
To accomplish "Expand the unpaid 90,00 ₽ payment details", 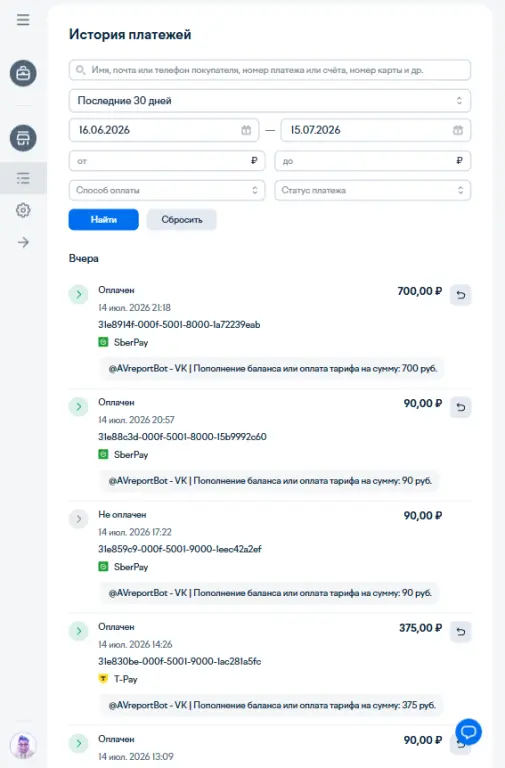I will pos(78,519).
